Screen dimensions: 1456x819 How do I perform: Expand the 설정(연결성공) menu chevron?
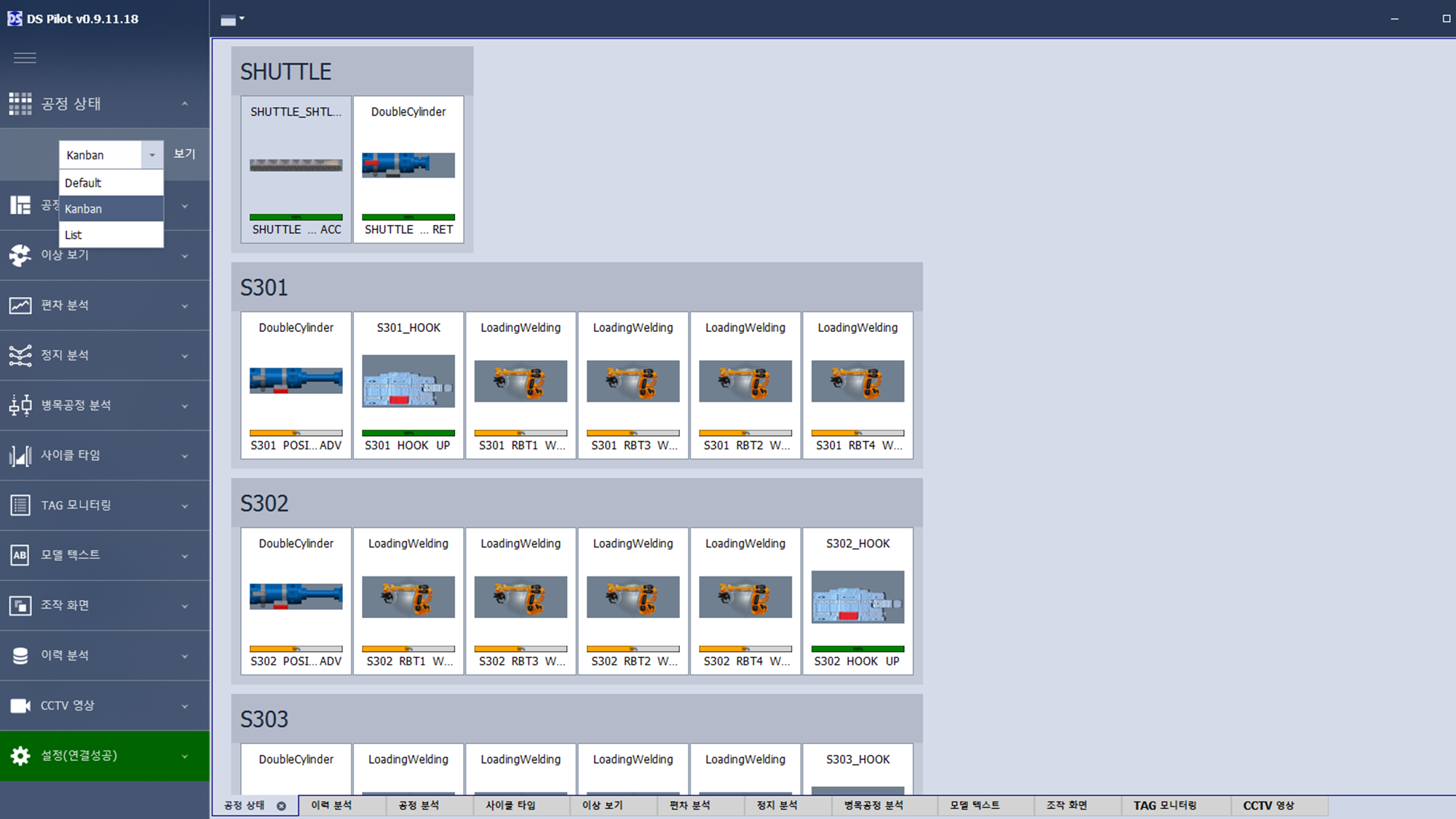(x=185, y=756)
